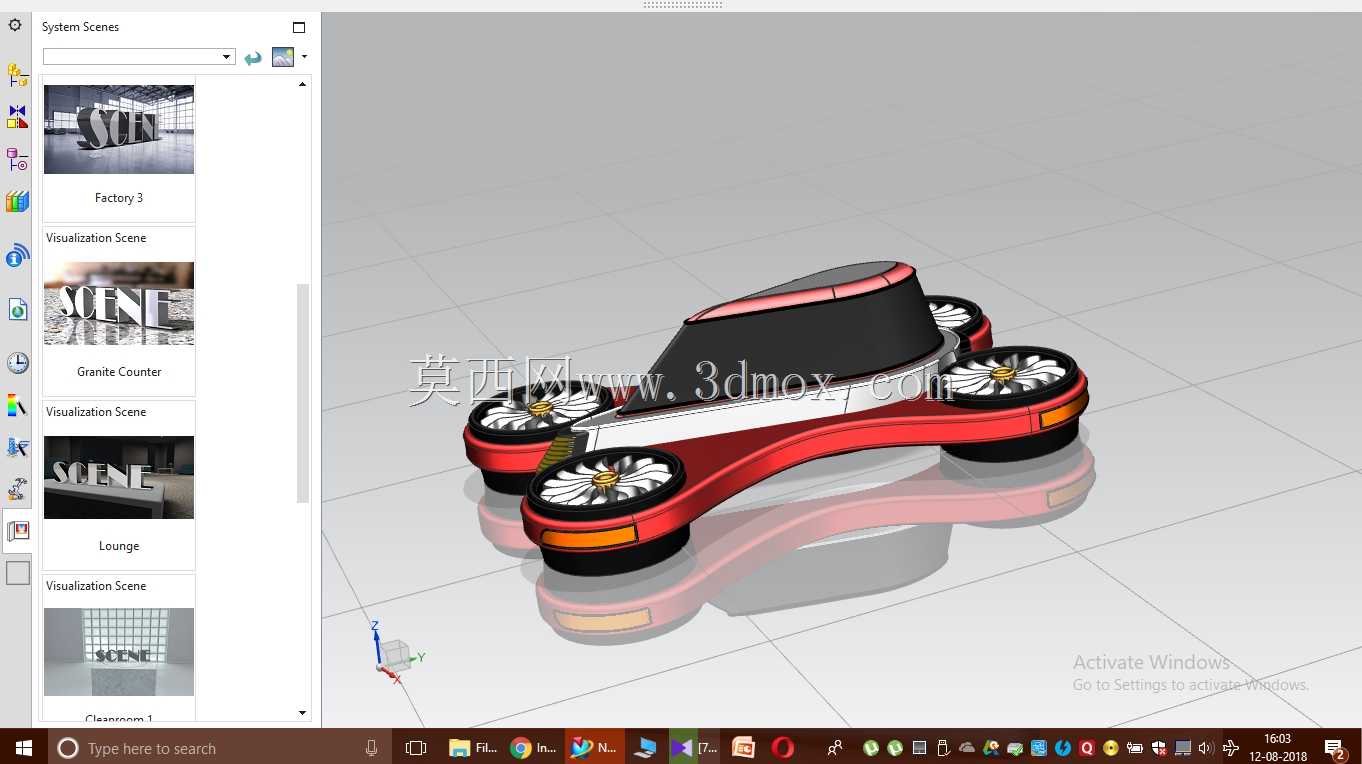Open the resource bar gear options
This screenshot has width=1362, height=764.
click(15, 25)
